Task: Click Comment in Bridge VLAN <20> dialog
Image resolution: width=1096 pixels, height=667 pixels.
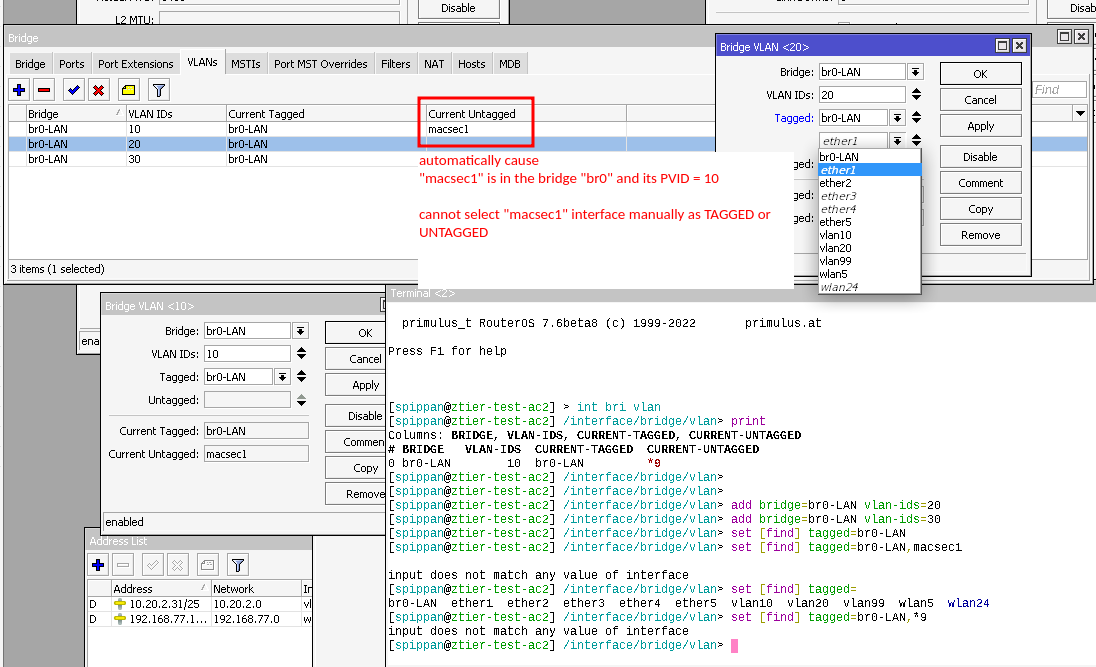Action: [x=980, y=182]
